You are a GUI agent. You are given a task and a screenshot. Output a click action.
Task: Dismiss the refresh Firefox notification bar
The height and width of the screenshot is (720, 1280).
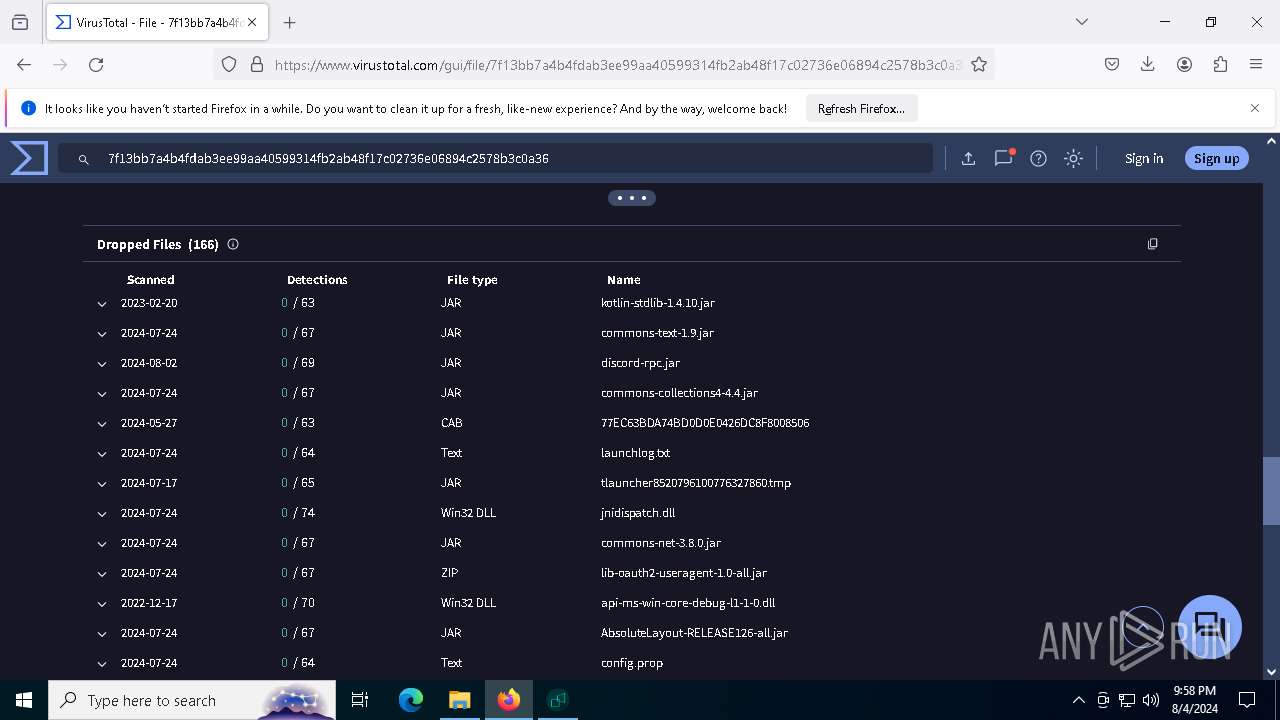click(1255, 108)
